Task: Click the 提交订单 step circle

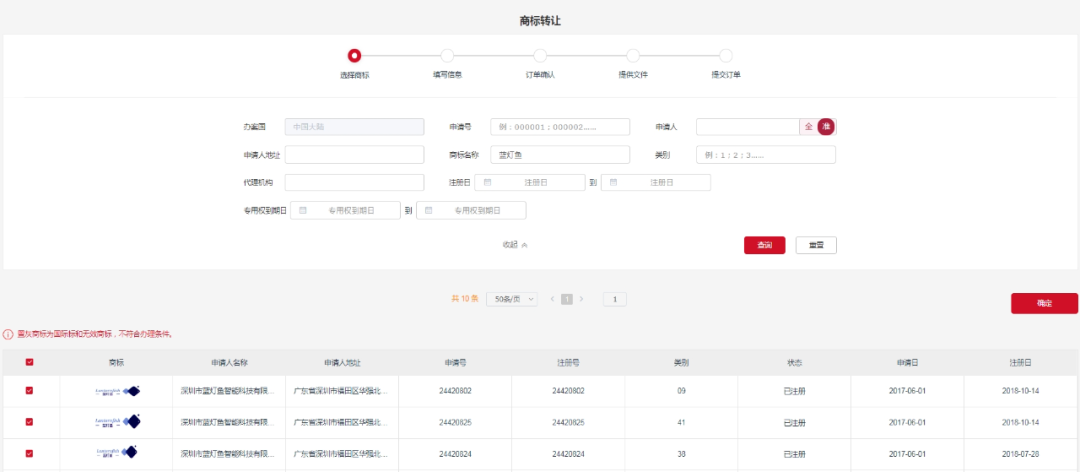Action: (726, 56)
